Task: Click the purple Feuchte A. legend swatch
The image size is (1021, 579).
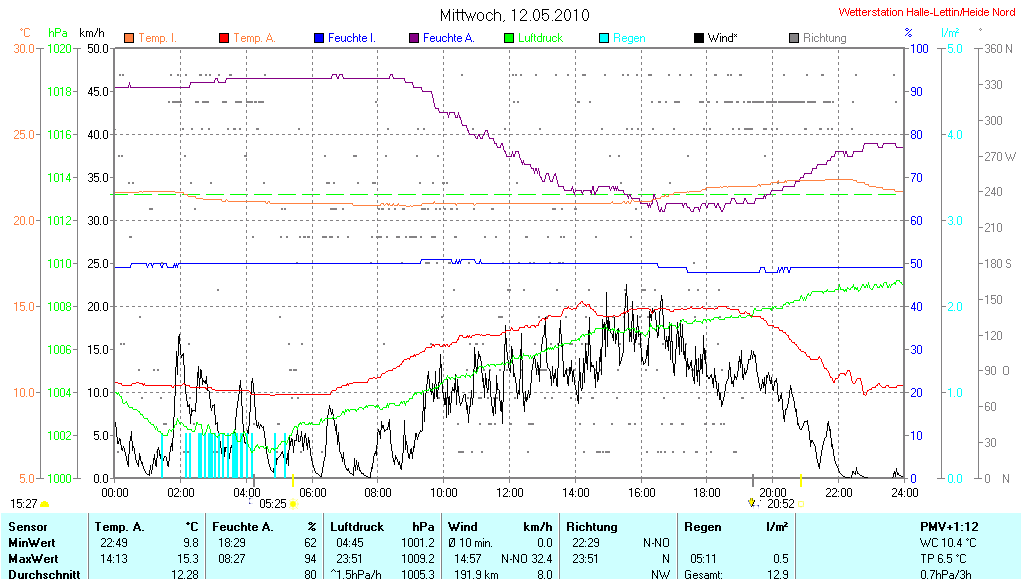Action: pyautogui.click(x=414, y=38)
